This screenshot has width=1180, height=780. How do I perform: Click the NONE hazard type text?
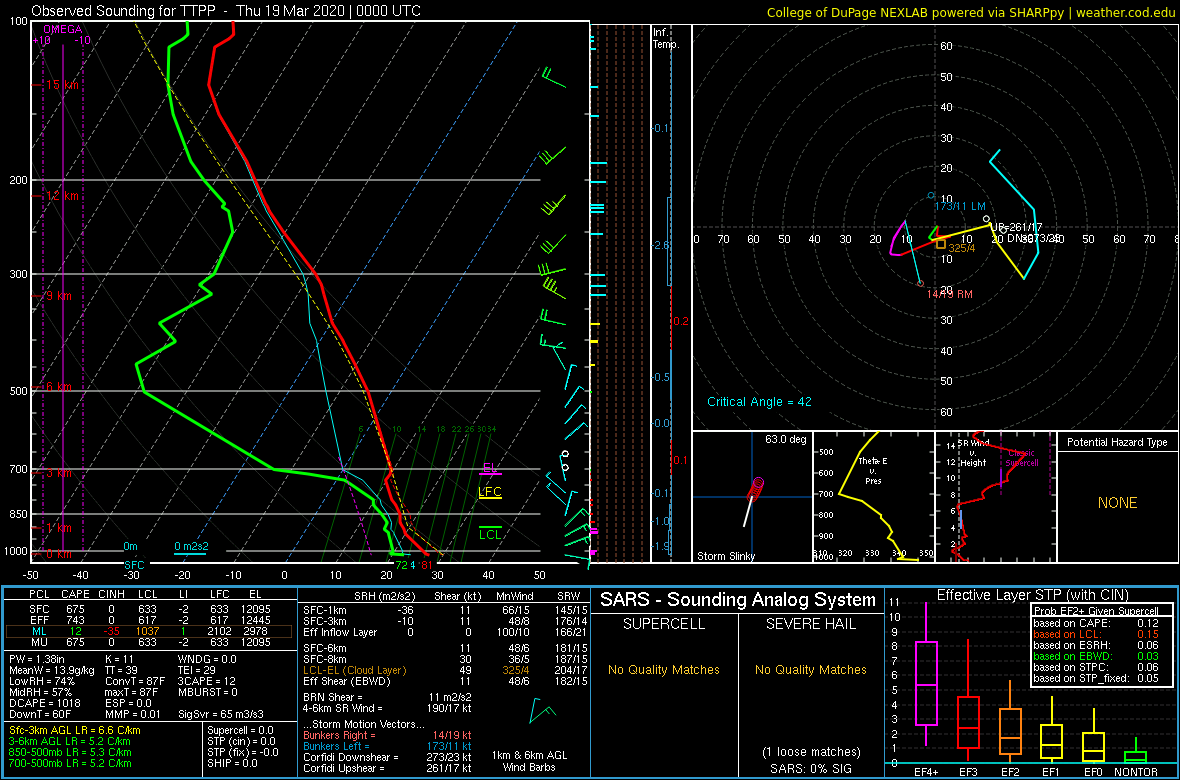coord(1117,503)
